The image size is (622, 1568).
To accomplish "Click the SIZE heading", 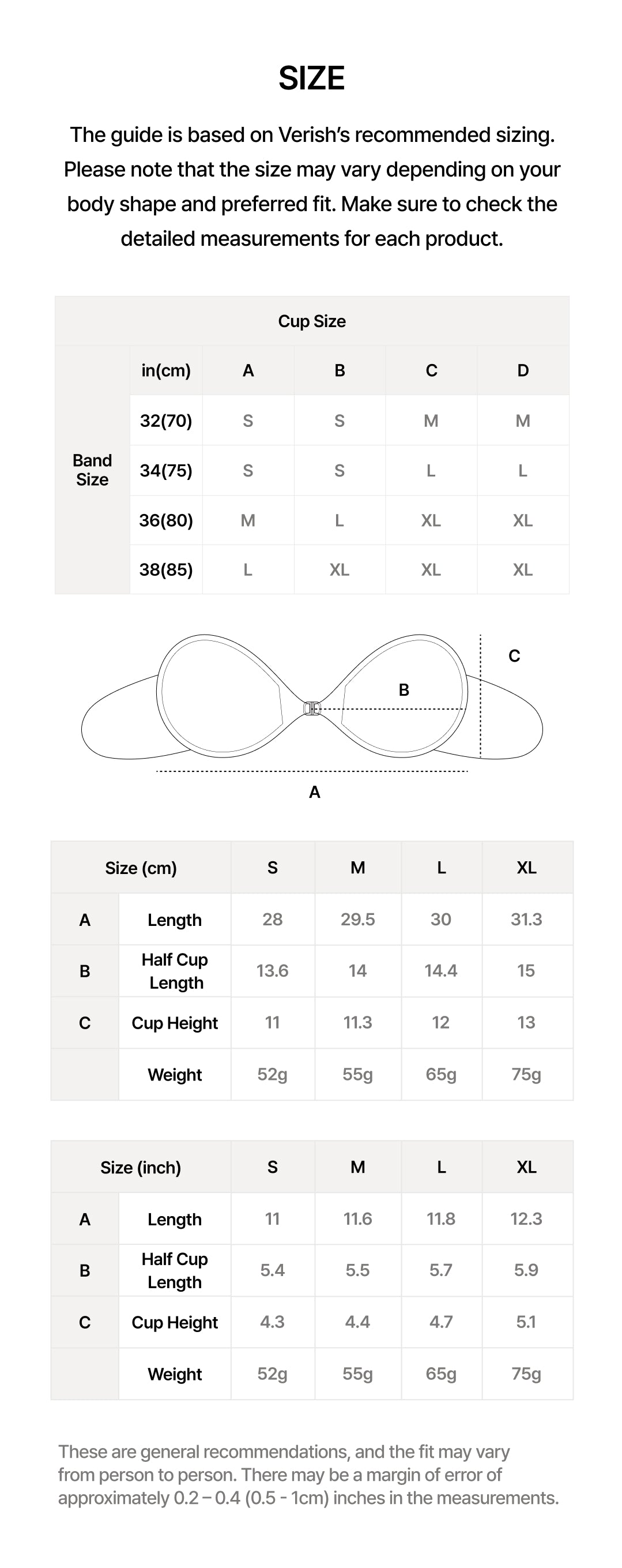I will coord(311,78).
